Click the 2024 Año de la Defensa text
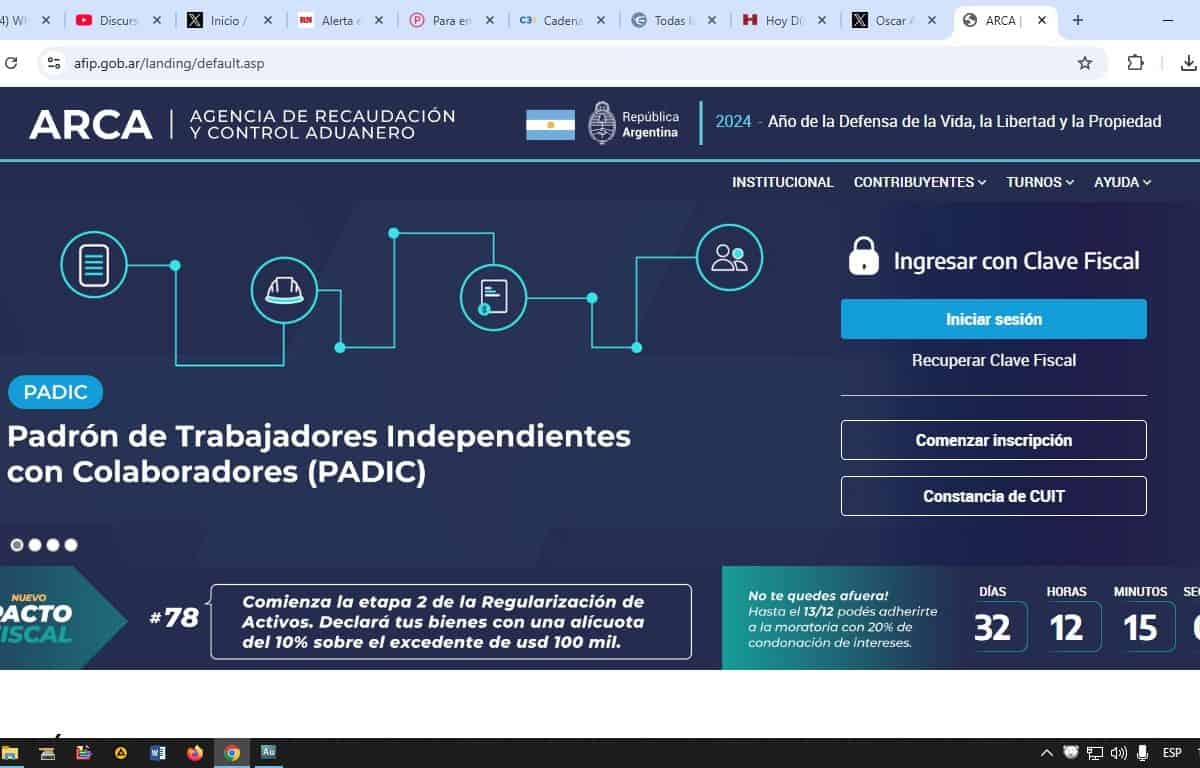Screen dimensions: 1200x768 [x=938, y=122]
